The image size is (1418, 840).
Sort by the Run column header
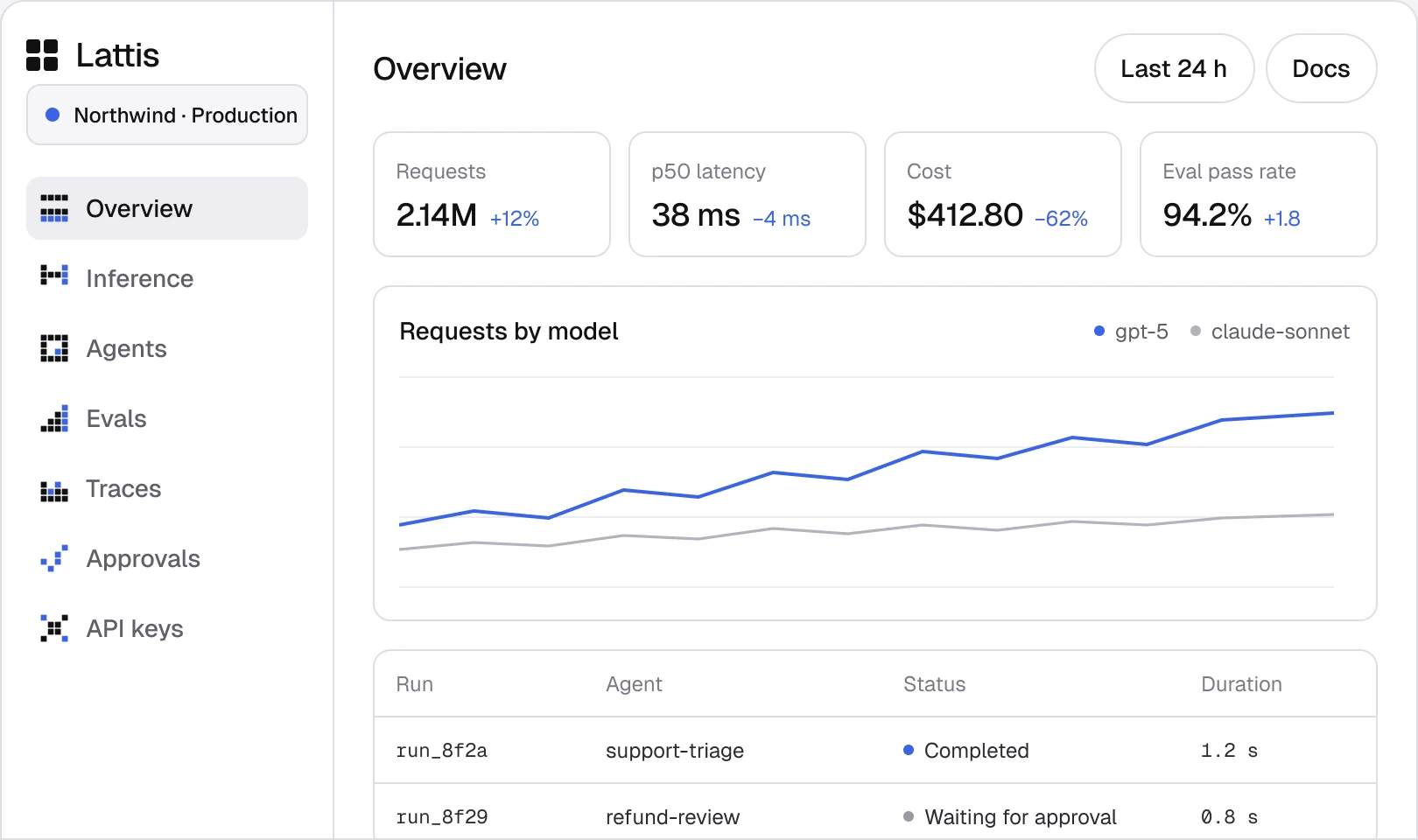tap(415, 684)
